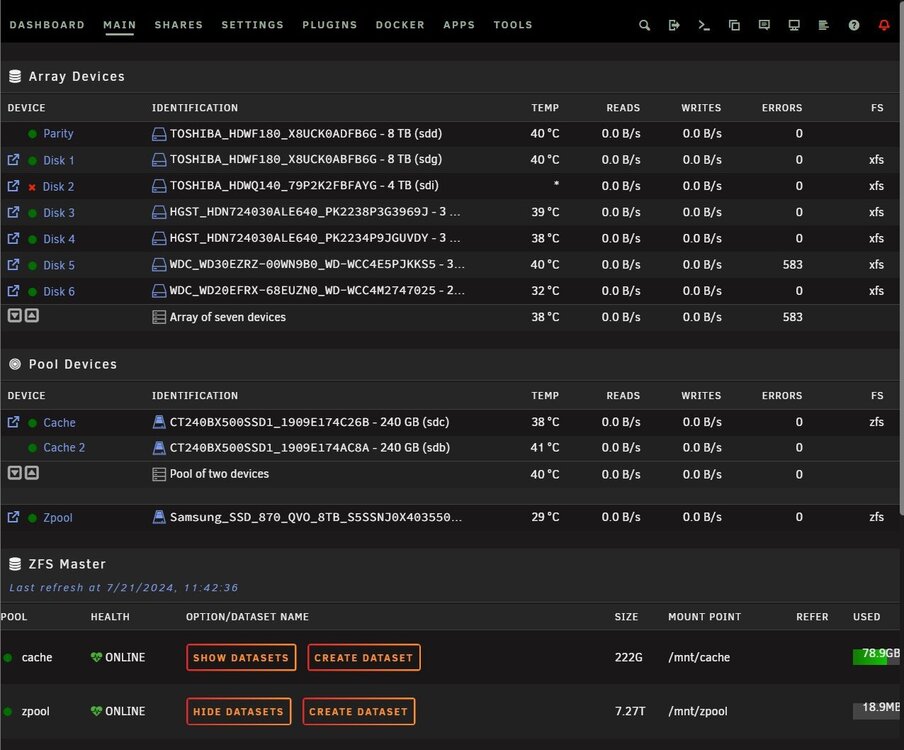Click the Array Devices section stack icon
This screenshot has height=750, width=904.
(15, 76)
